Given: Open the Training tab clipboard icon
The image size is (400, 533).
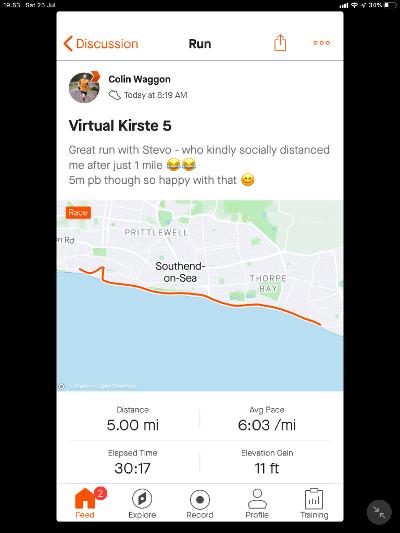Looking at the screenshot, I should pos(314,499).
